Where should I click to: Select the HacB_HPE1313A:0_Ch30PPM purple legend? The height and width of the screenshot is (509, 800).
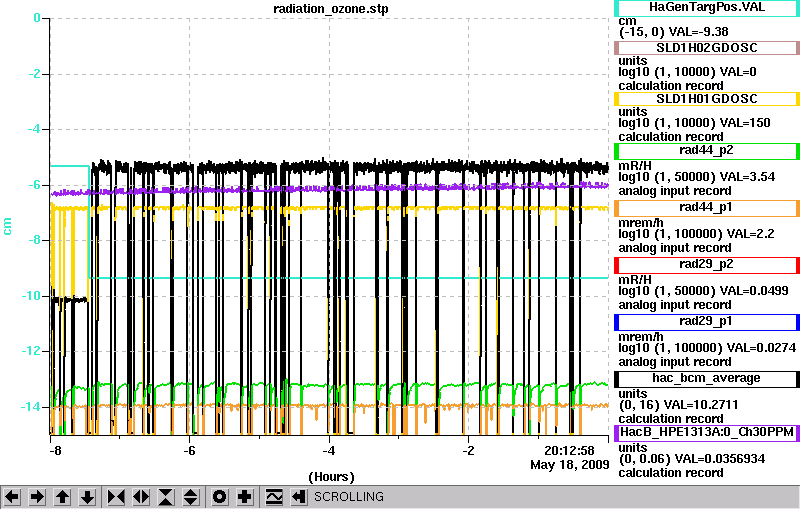pyautogui.click(x=707, y=433)
